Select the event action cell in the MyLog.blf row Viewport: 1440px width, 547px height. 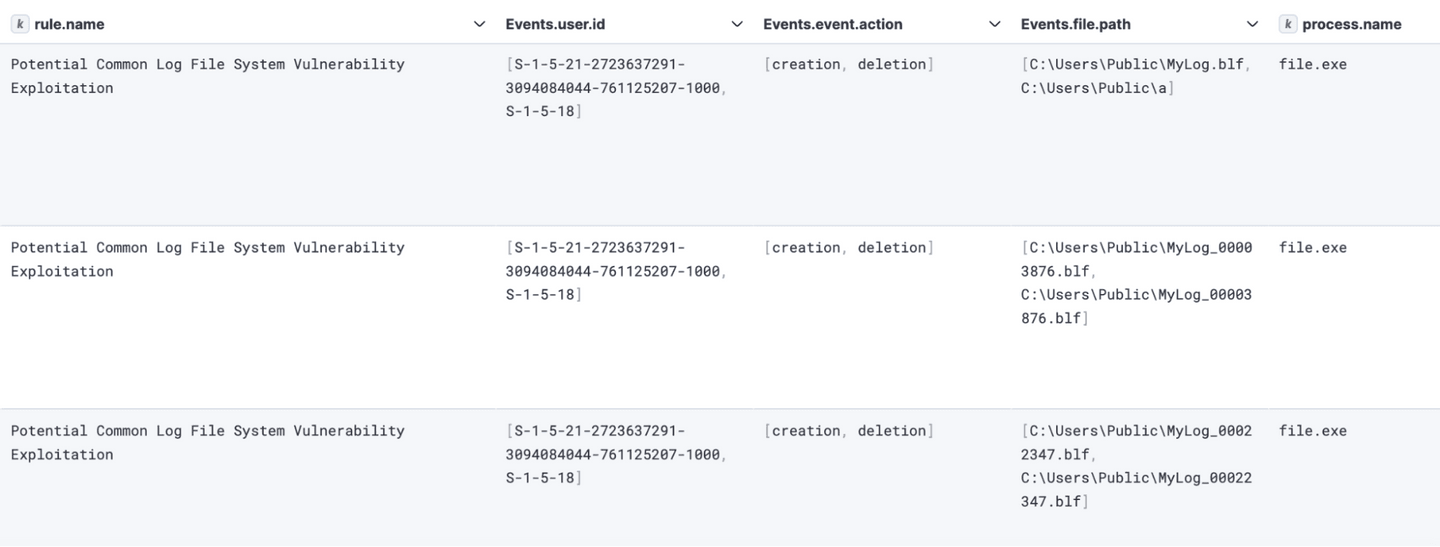point(849,64)
